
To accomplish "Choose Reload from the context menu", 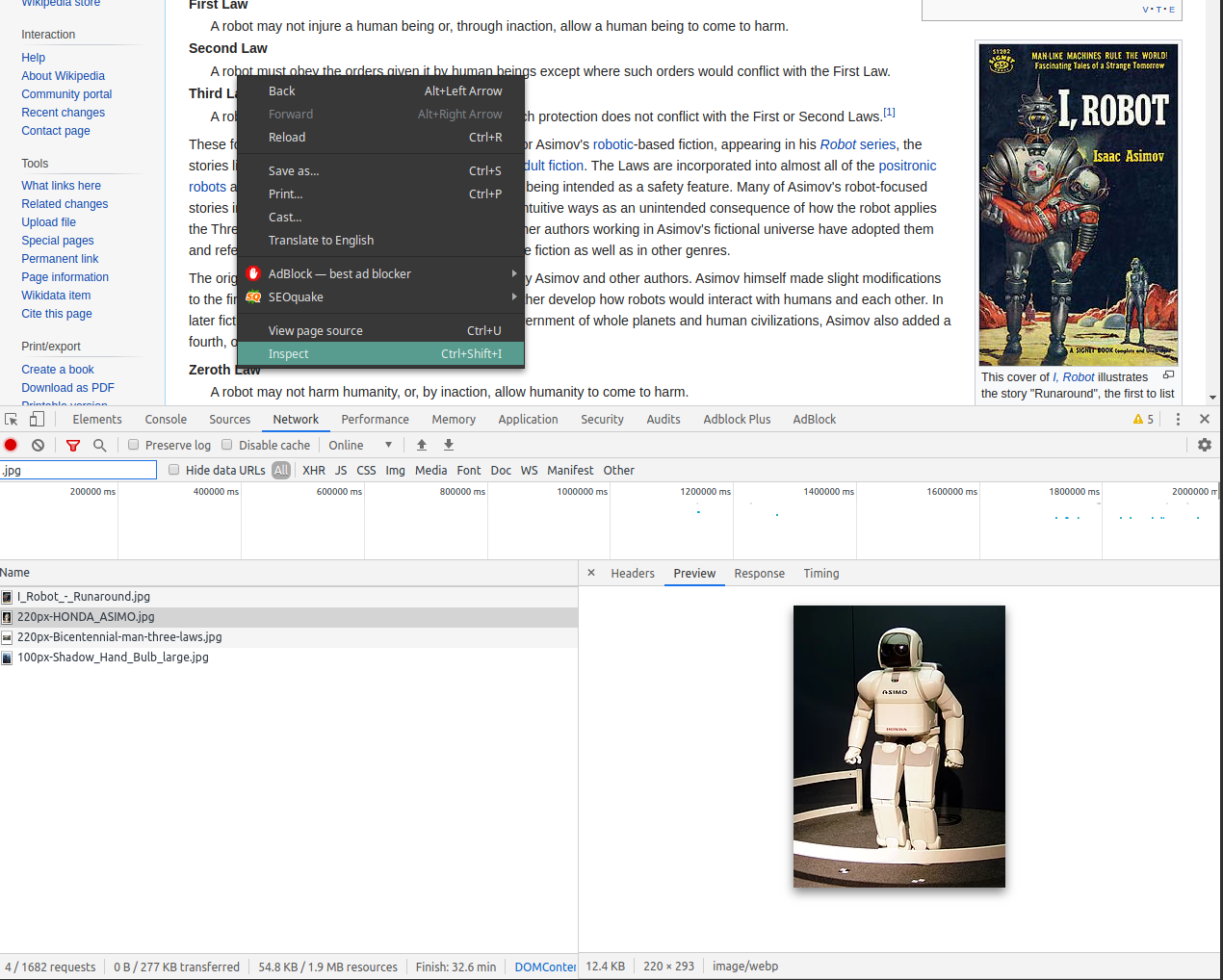I will (381, 138).
